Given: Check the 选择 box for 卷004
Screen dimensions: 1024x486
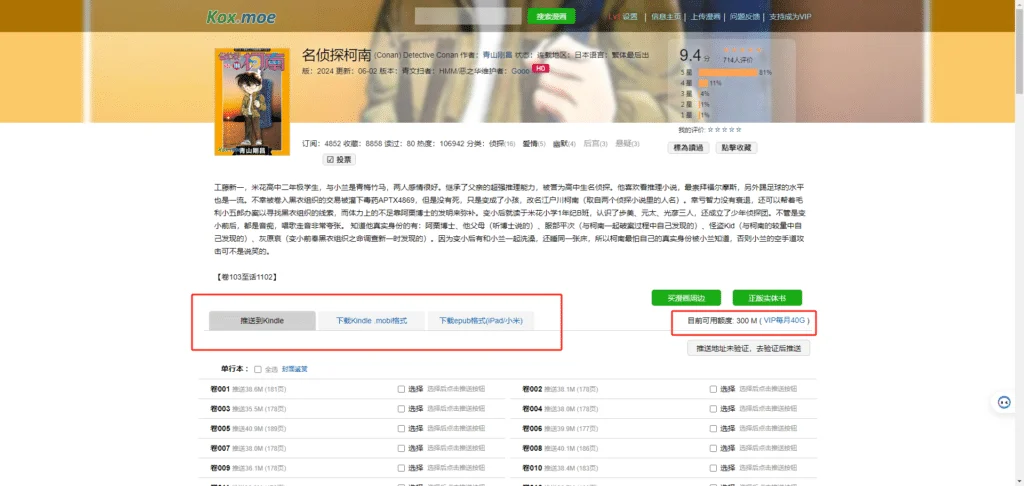Looking at the screenshot, I should pos(713,409).
